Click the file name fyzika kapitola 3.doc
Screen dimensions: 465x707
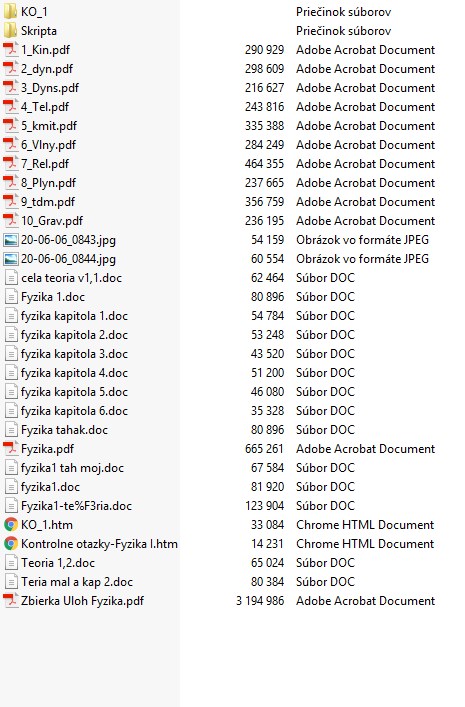pyautogui.click(x=74, y=354)
